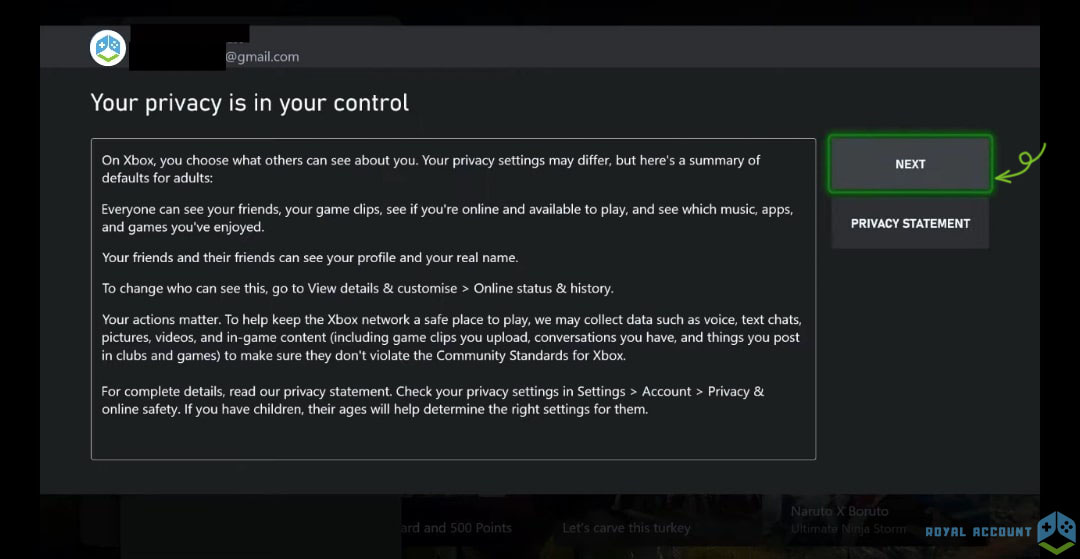Image resolution: width=1080 pixels, height=559 pixels.
Task: Click the 'Your privacy is in your control' heading
Action: point(250,102)
